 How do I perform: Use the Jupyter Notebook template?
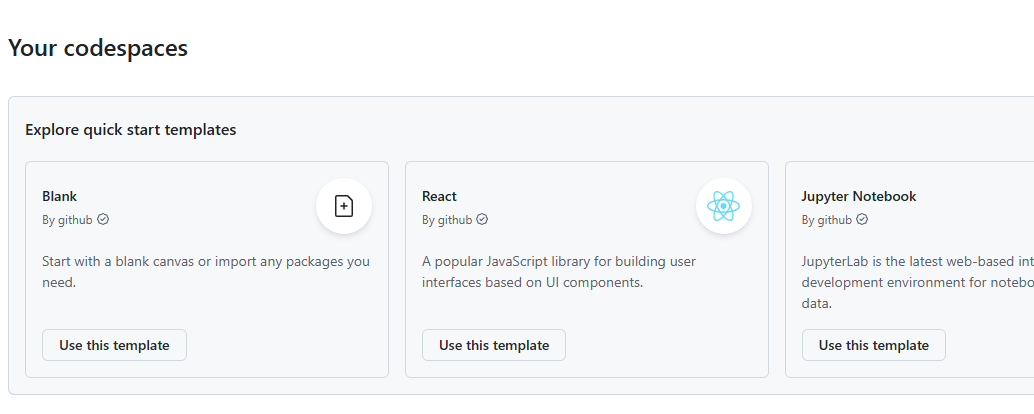(x=874, y=345)
